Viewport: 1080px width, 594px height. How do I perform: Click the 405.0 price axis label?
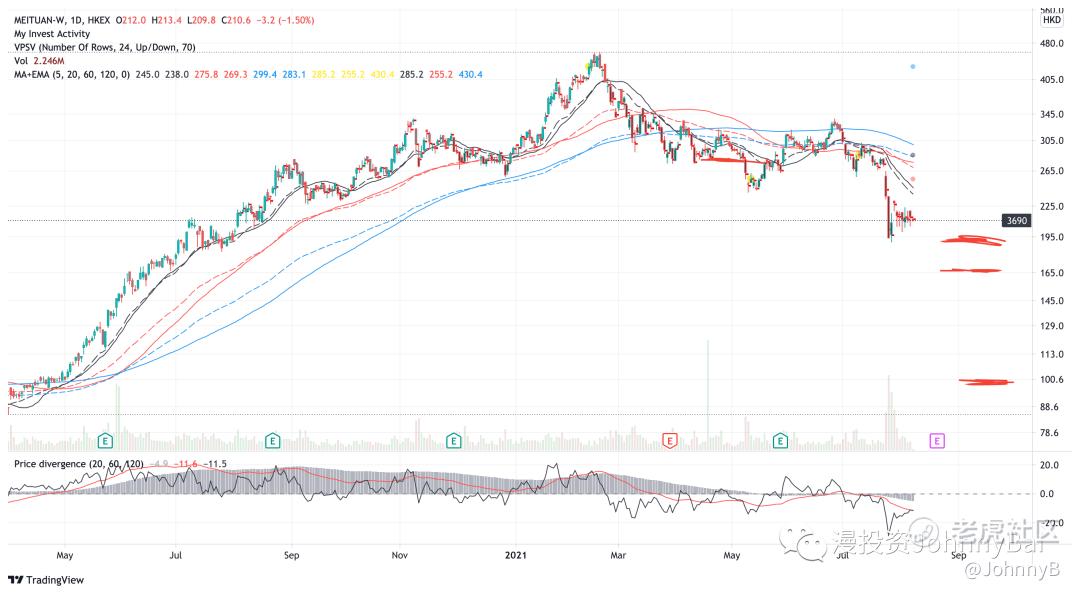[x=1052, y=80]
